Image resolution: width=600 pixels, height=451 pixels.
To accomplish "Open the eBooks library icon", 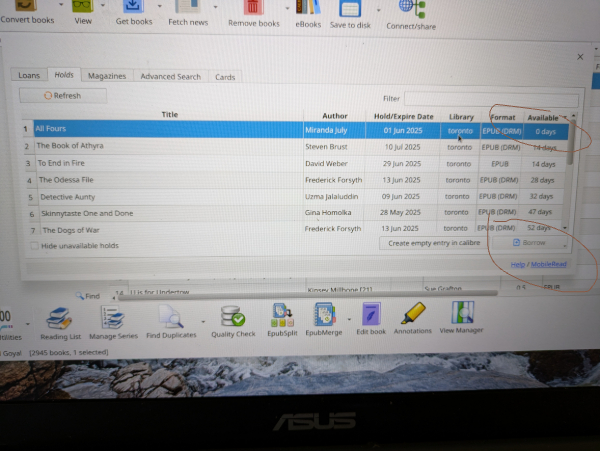I will [308, 8].
